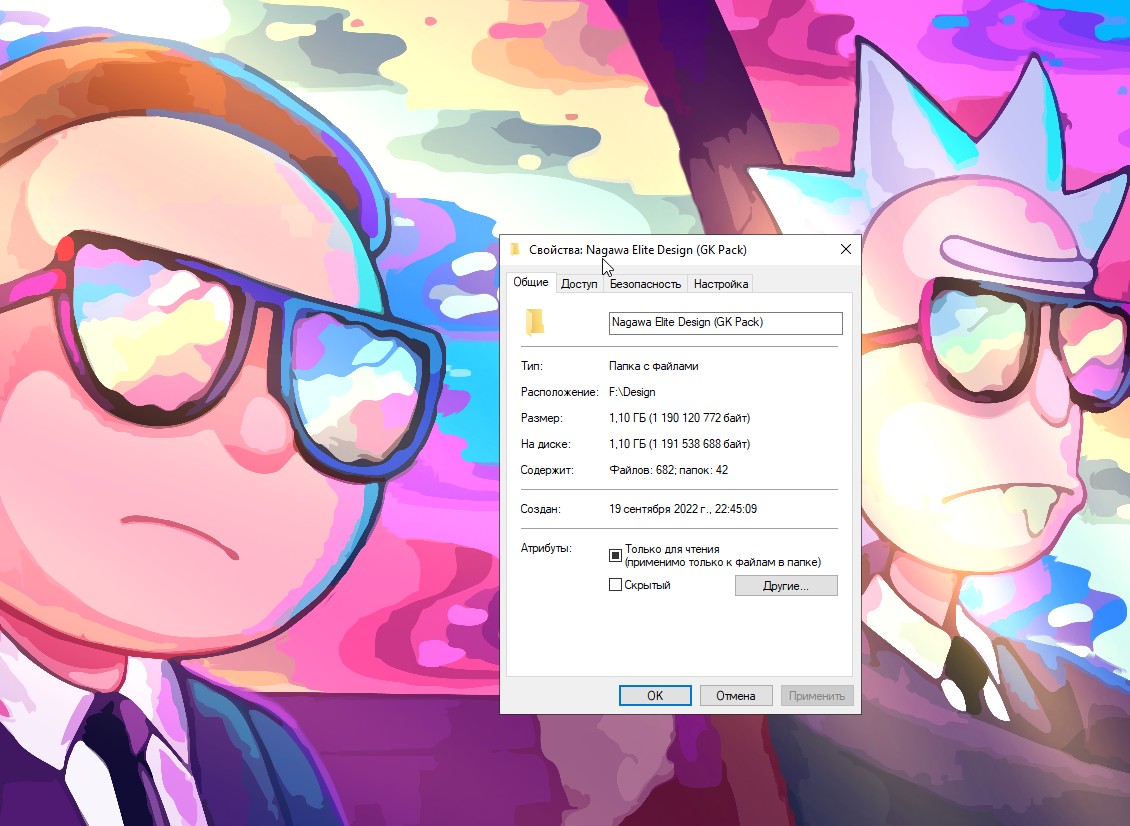Viewport: 1130px width, 826px height.
Task: Click the 'Размер:' label
Action: point(542,418)
